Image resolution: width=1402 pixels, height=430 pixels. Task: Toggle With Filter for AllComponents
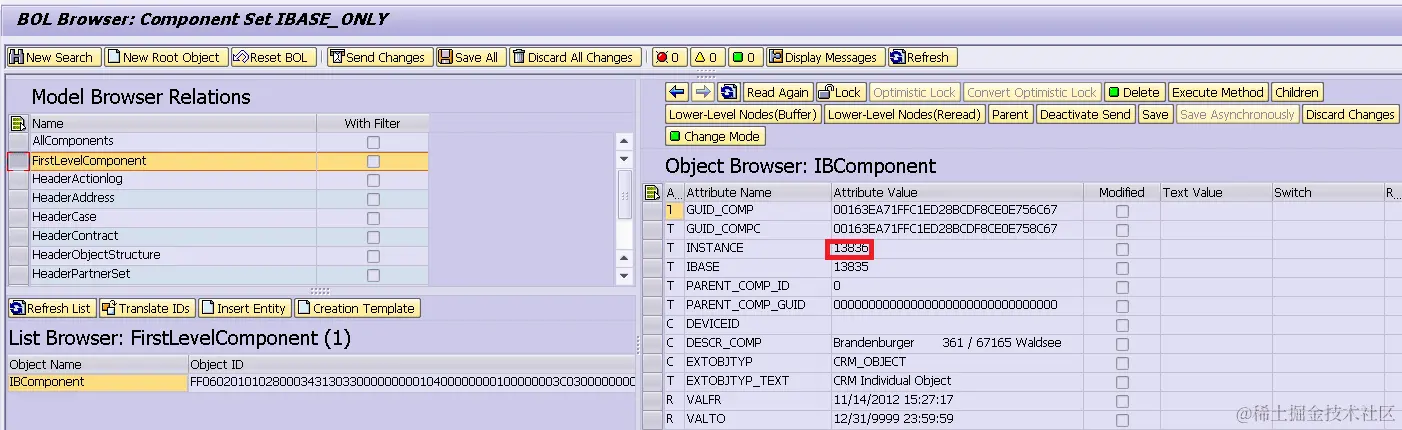tap(373, 142)
